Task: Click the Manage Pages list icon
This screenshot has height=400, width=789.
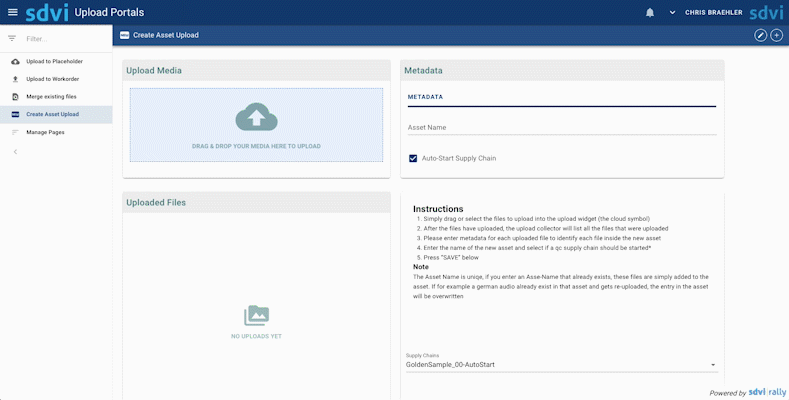Action: click(15, 132)
